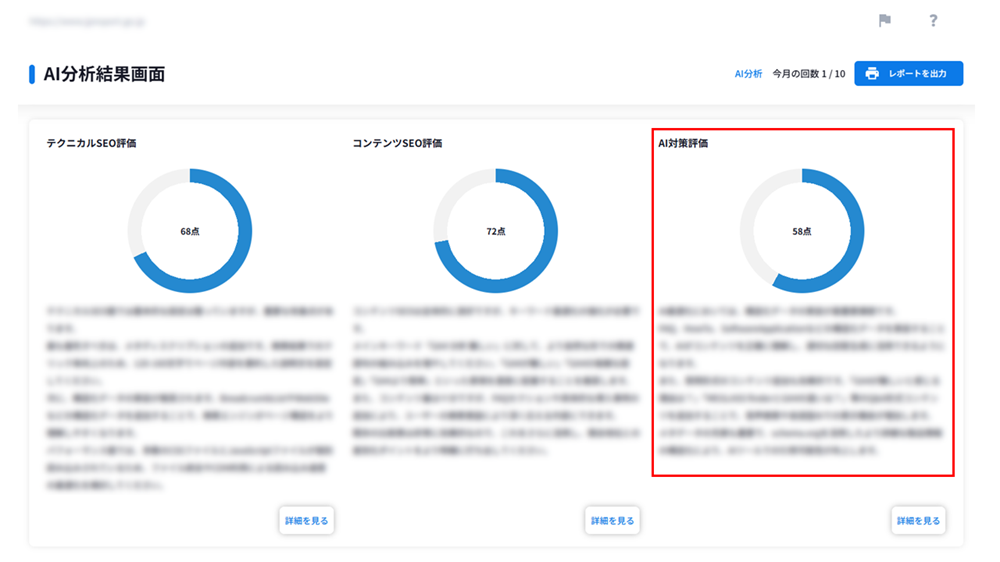Viewport: 1000px width, 562px height.
Task: Open the AI分析 link
Action: tap(748, 74)
